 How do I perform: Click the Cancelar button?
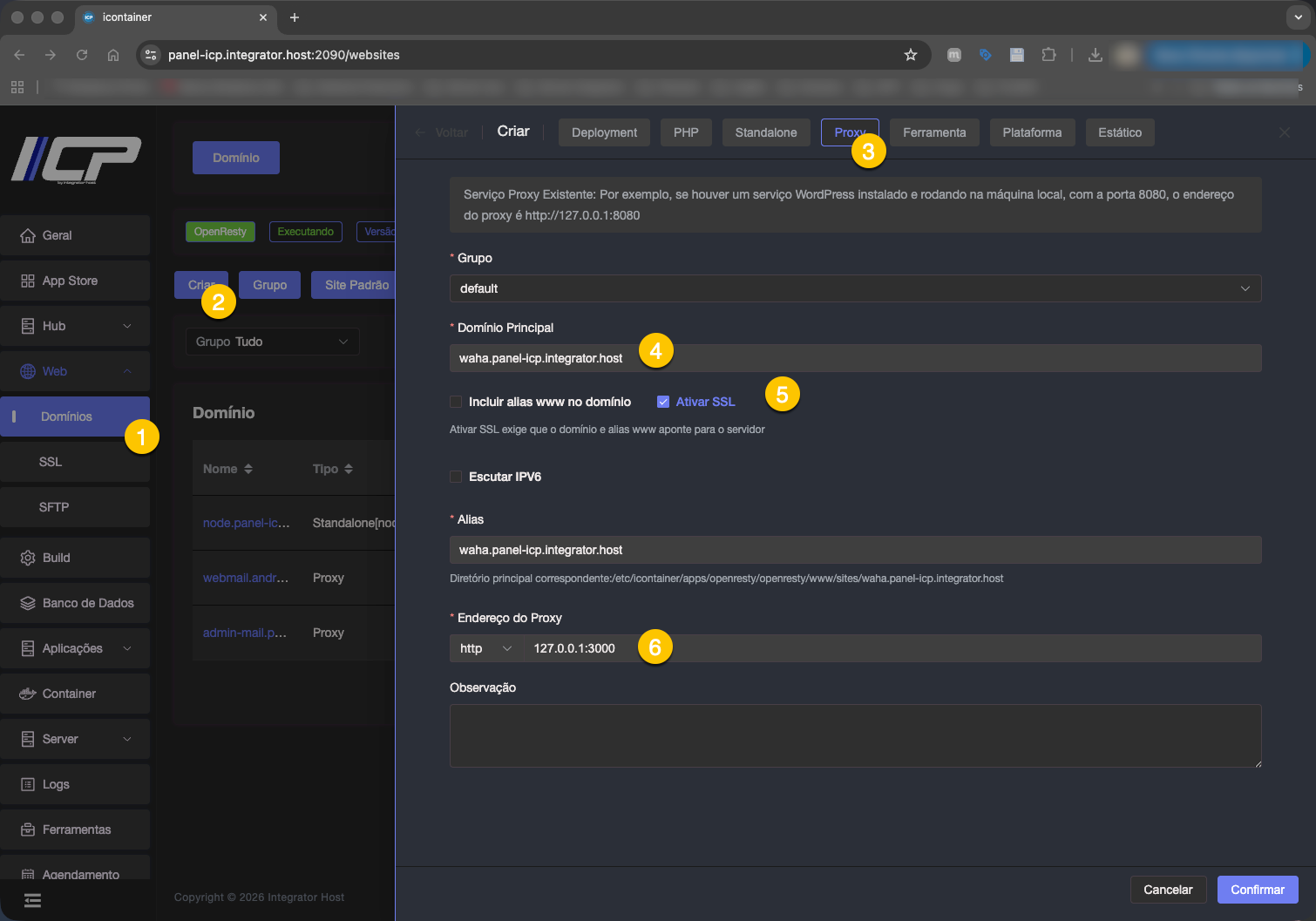1168,890
